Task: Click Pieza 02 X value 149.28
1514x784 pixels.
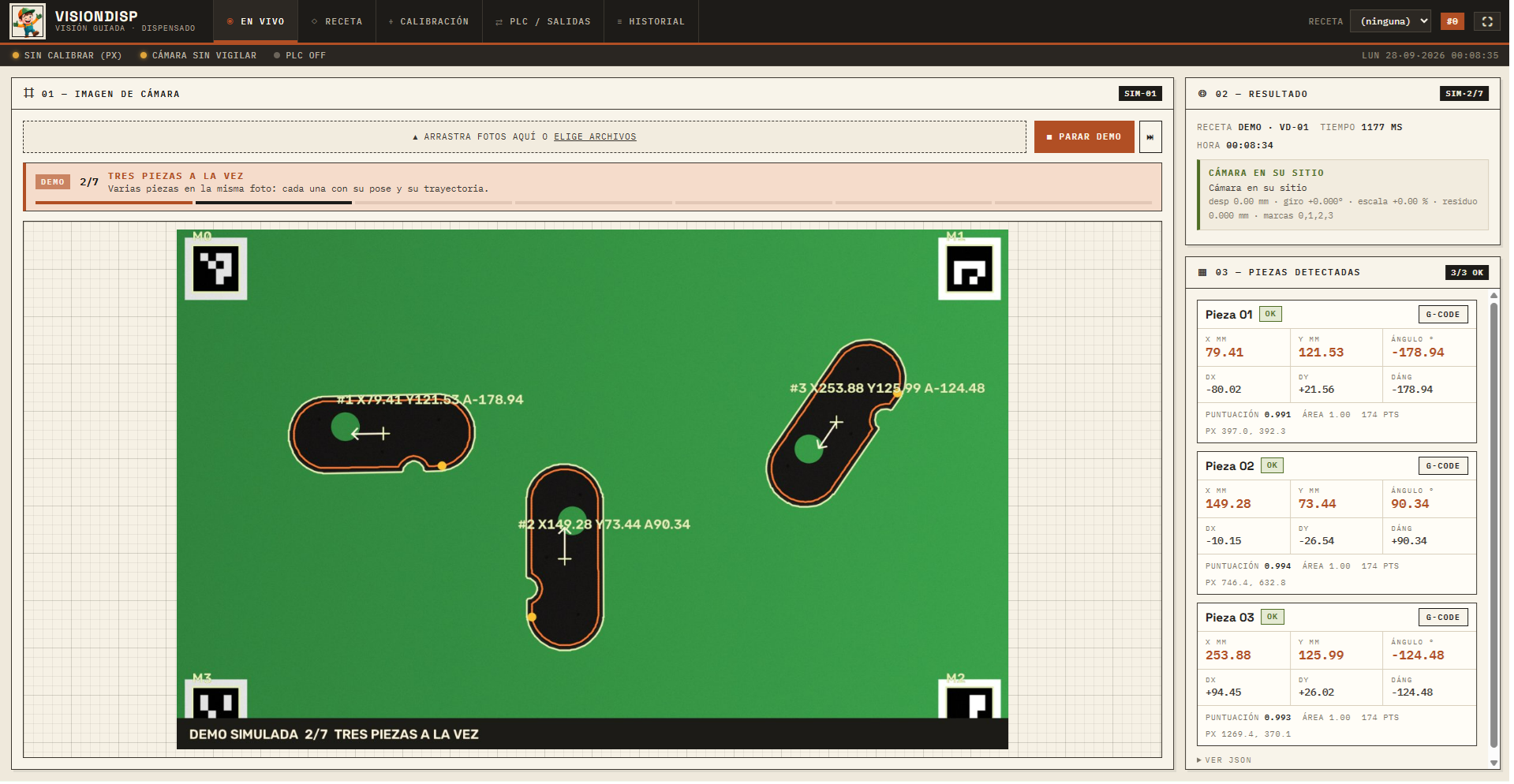Action: [x=1228, y=504]
